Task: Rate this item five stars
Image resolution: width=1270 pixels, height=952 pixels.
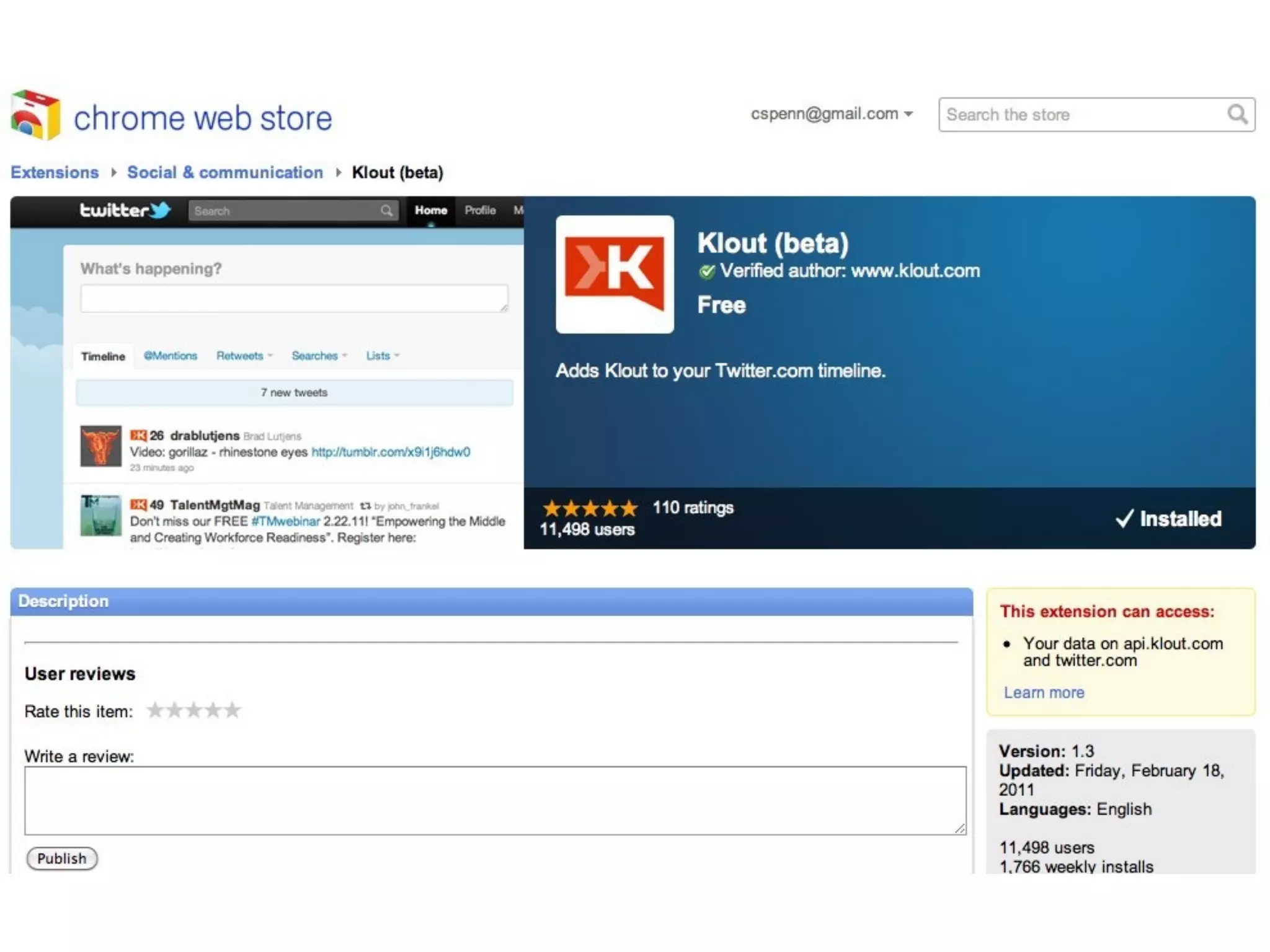Action: (x=233, y=710)
